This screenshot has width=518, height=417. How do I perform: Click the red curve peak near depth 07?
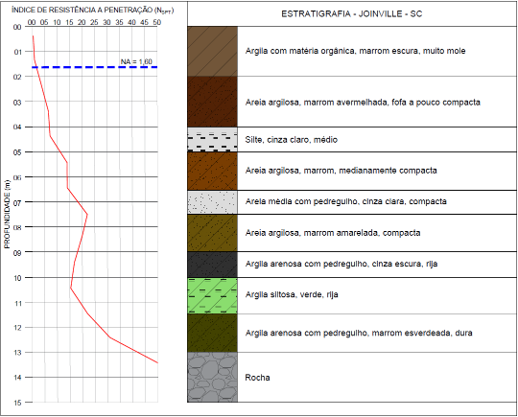coord(87,214)
